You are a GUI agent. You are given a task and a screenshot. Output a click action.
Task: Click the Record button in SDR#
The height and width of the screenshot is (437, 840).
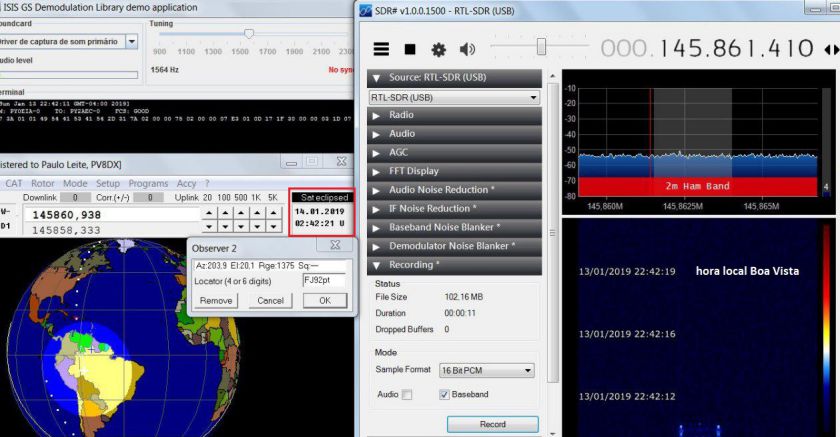(x=492, y=424)
